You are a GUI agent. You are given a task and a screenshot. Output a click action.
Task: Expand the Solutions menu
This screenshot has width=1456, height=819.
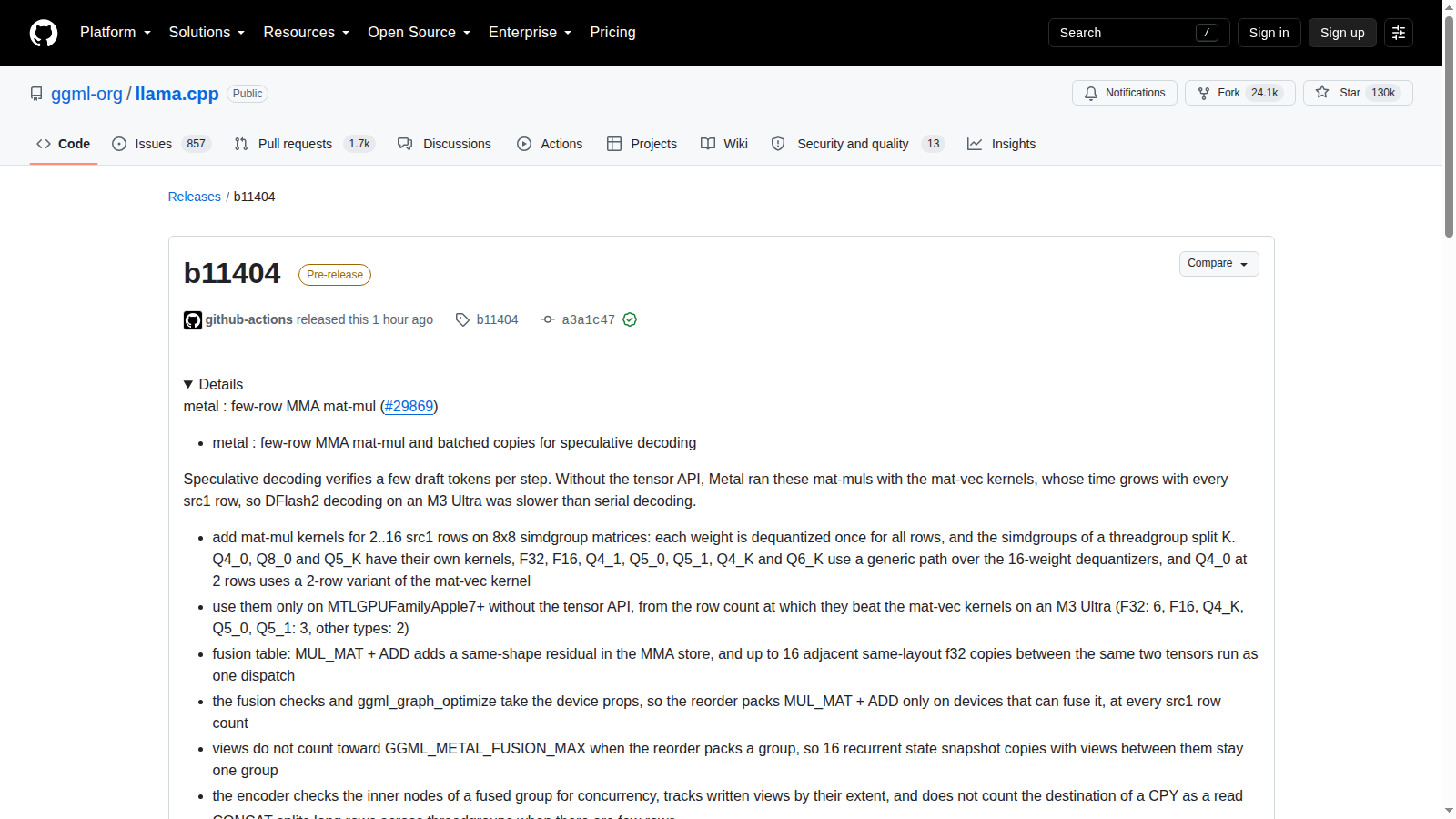[207, 33]
